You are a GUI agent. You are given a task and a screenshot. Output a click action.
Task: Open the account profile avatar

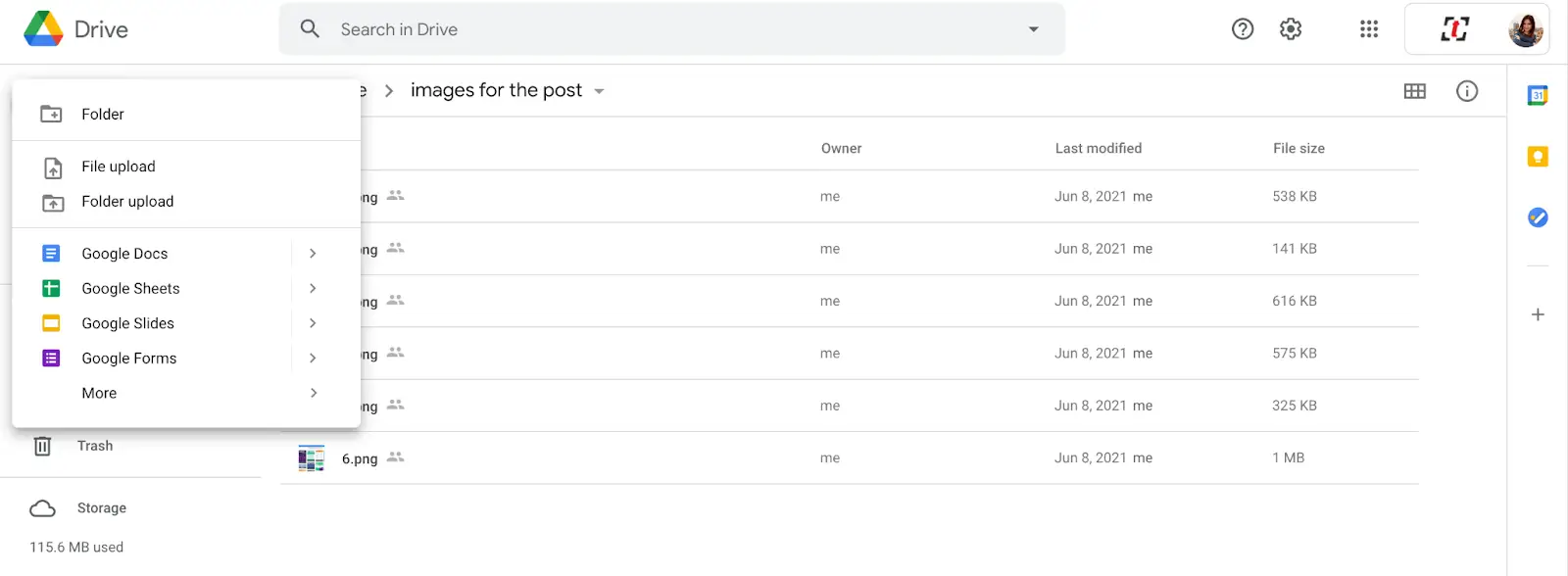pyautogui.click(x=1526, y=29)
